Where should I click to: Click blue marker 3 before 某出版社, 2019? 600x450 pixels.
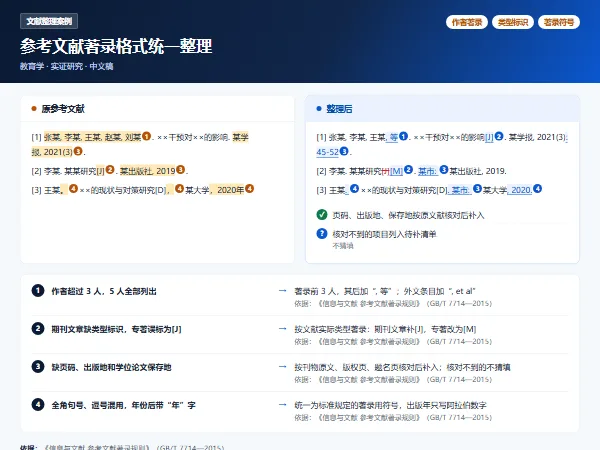click(443, 170)
